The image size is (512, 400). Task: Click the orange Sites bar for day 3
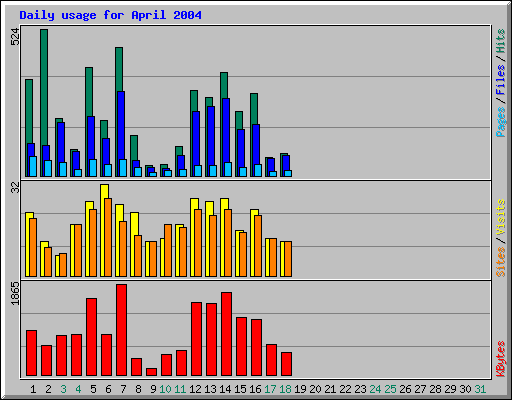click(x=63, y=265)
